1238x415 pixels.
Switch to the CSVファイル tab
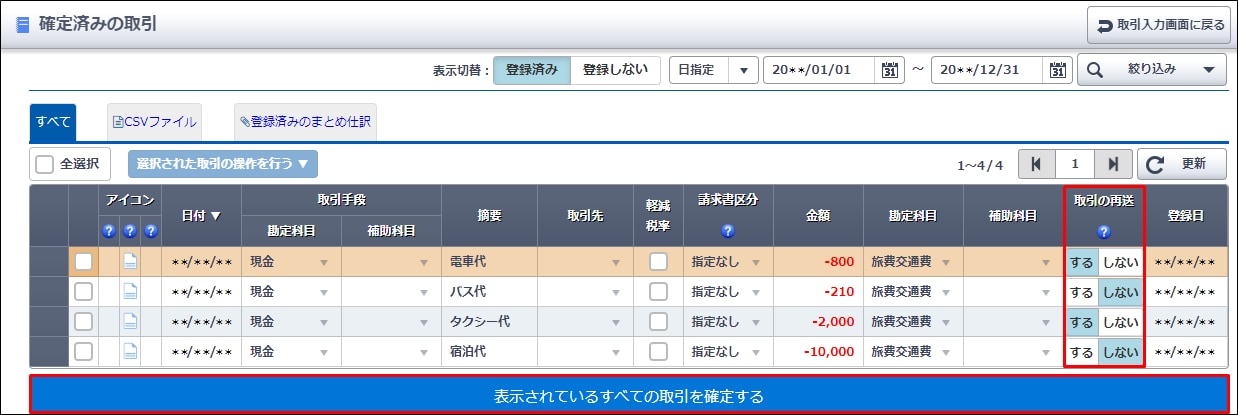tap(155, 122)
